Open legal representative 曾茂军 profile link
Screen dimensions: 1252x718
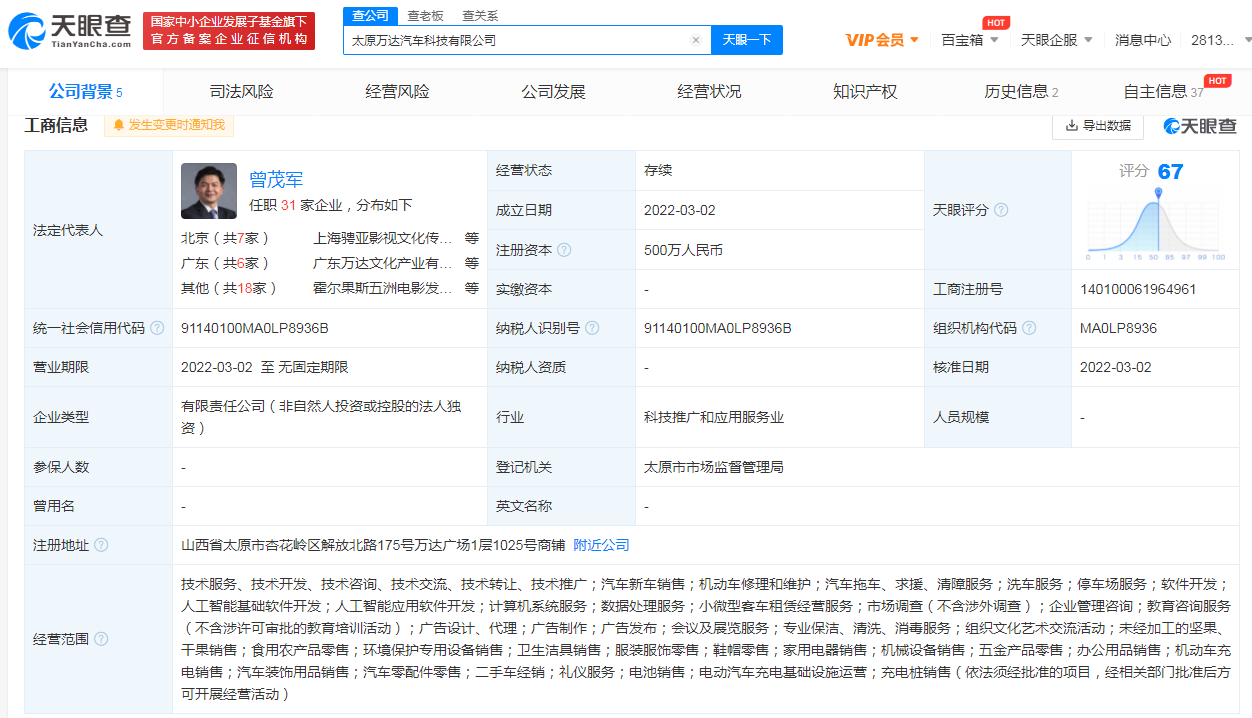point(276,180)
